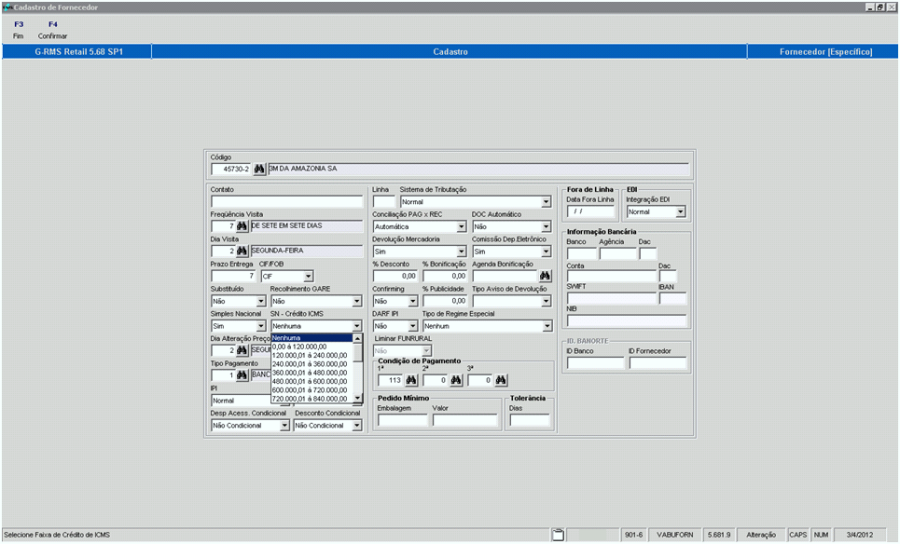Viewport: 900px width, 544px height.
Task: Open Dia Visita lookup binoculars
Action: (x=242, y=251)
